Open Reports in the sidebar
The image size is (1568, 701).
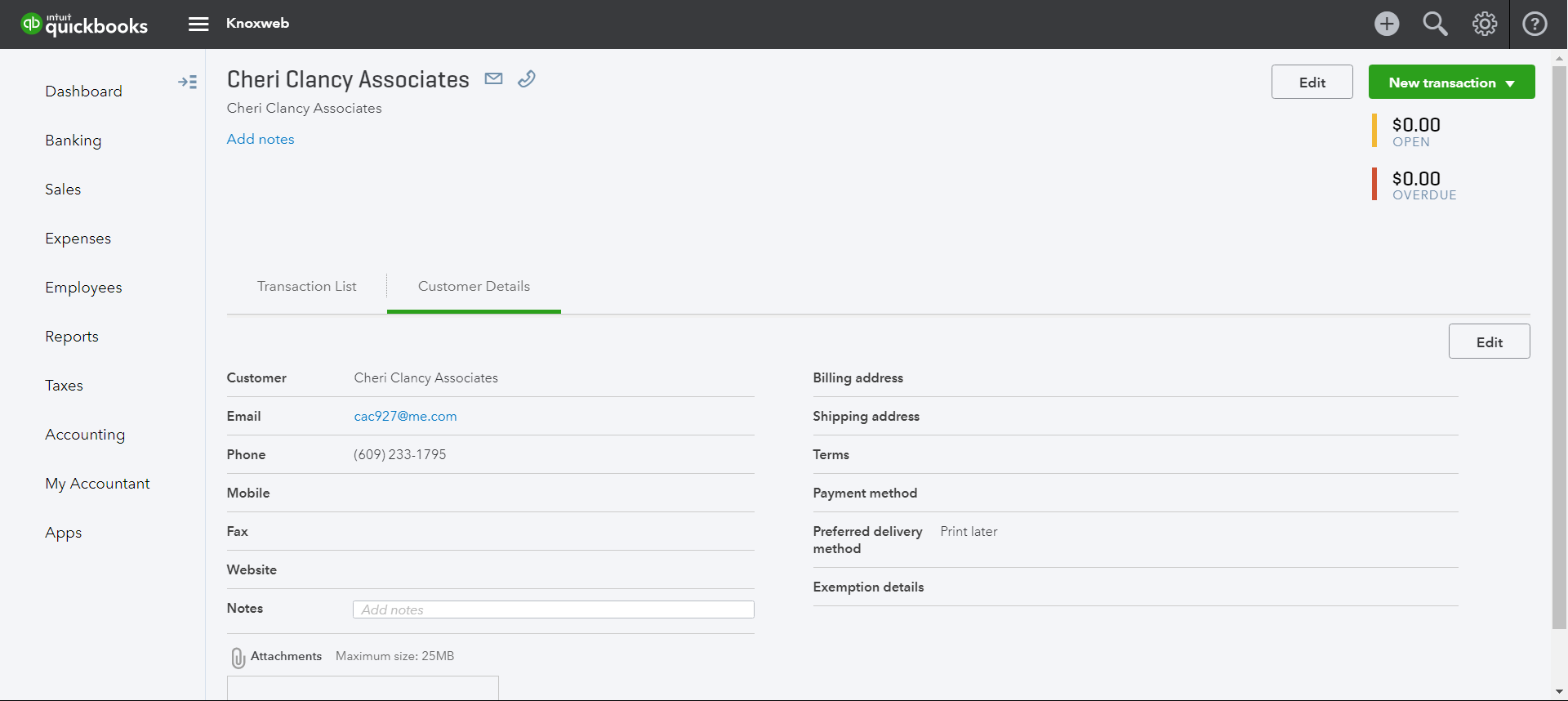point(72,337)
